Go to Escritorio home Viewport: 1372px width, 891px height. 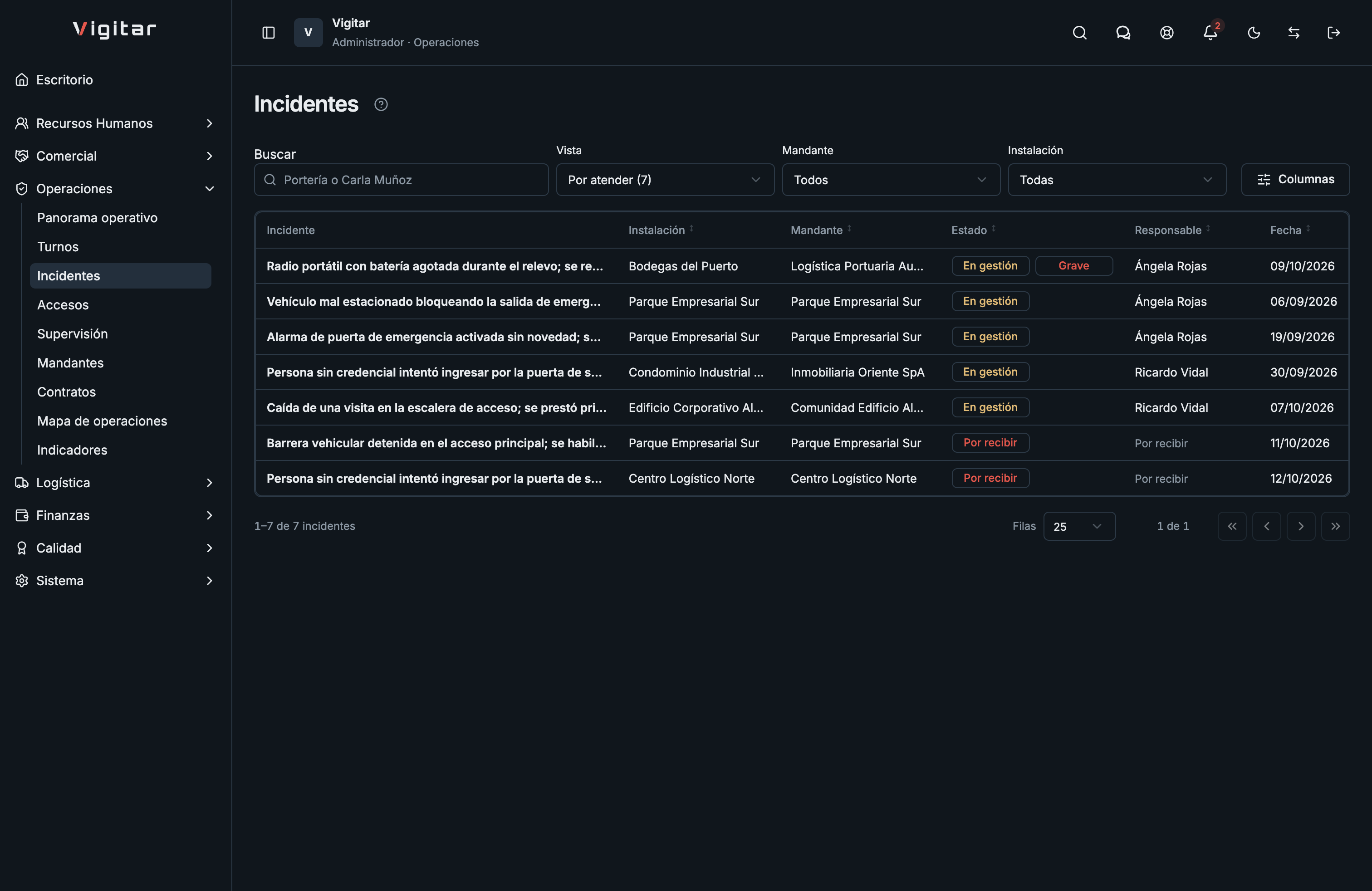[x=115, y=79]
